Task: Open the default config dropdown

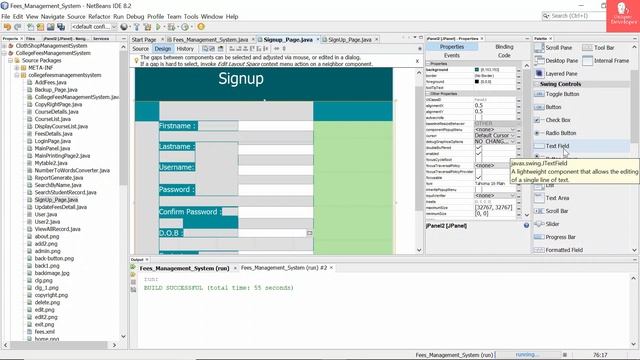Action: point(94,27)
